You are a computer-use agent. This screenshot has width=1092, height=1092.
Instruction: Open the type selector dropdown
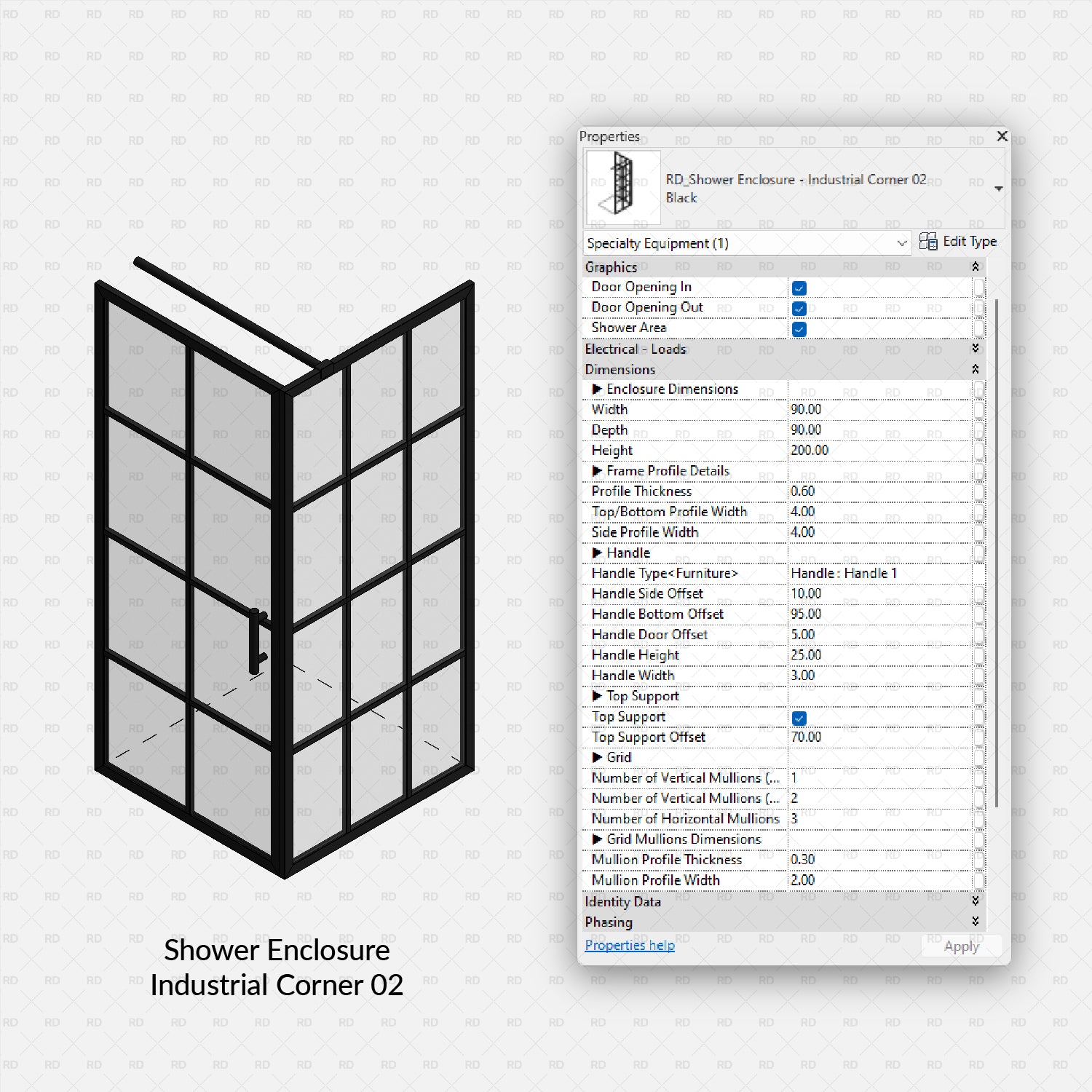pyautogui.click(x=998, y=187)
